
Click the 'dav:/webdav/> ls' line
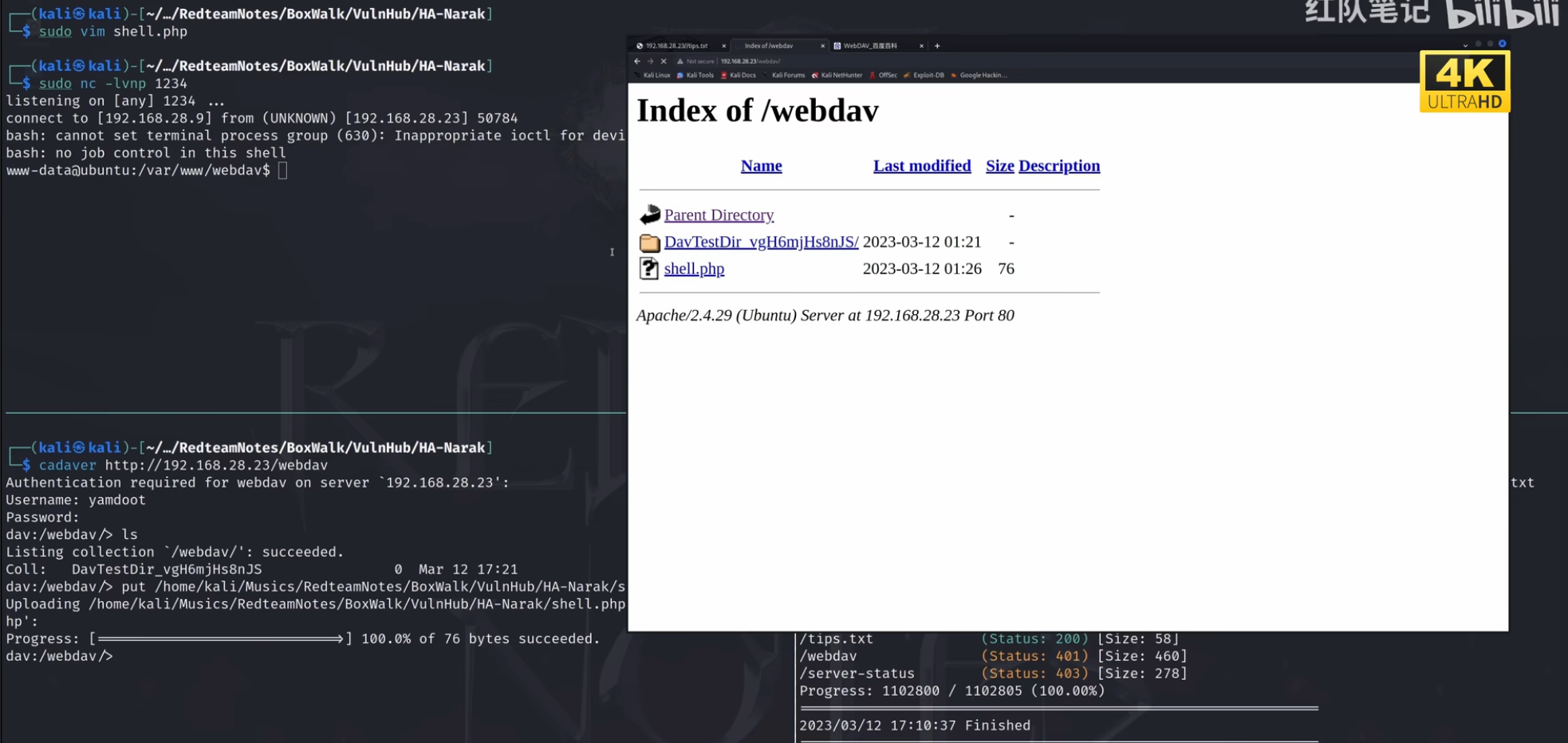72,535
